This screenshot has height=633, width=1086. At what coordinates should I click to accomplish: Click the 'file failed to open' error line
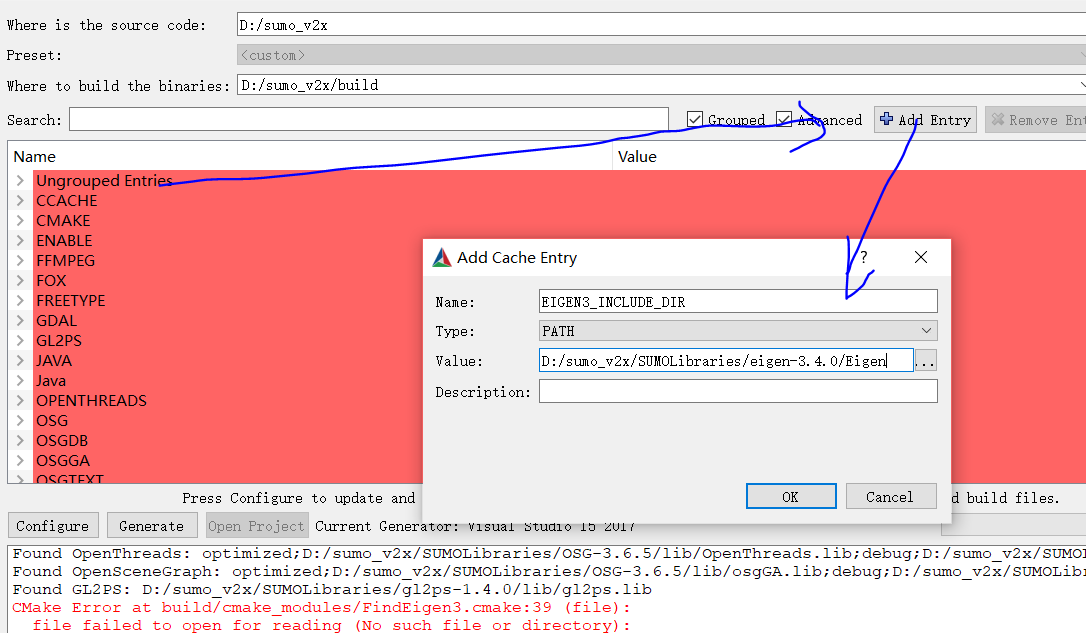click(x=332, y=625)
